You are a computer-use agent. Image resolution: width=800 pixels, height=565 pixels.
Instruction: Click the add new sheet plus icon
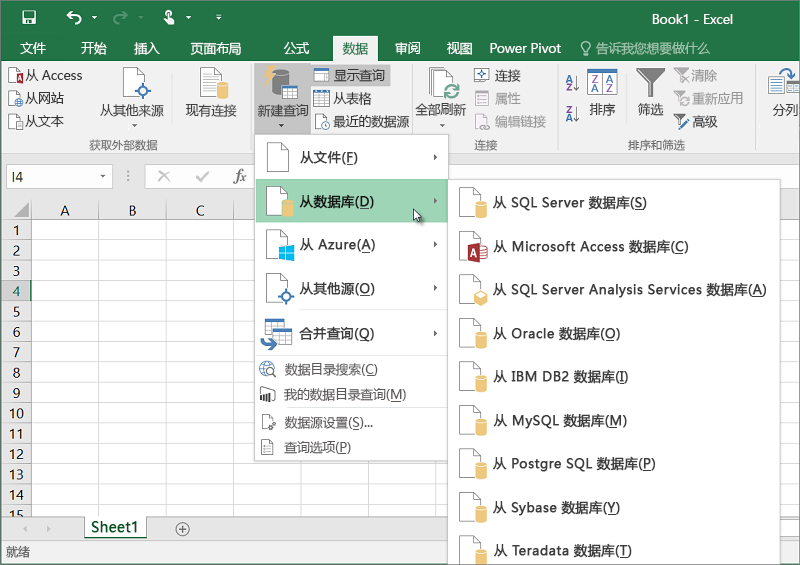183,529
